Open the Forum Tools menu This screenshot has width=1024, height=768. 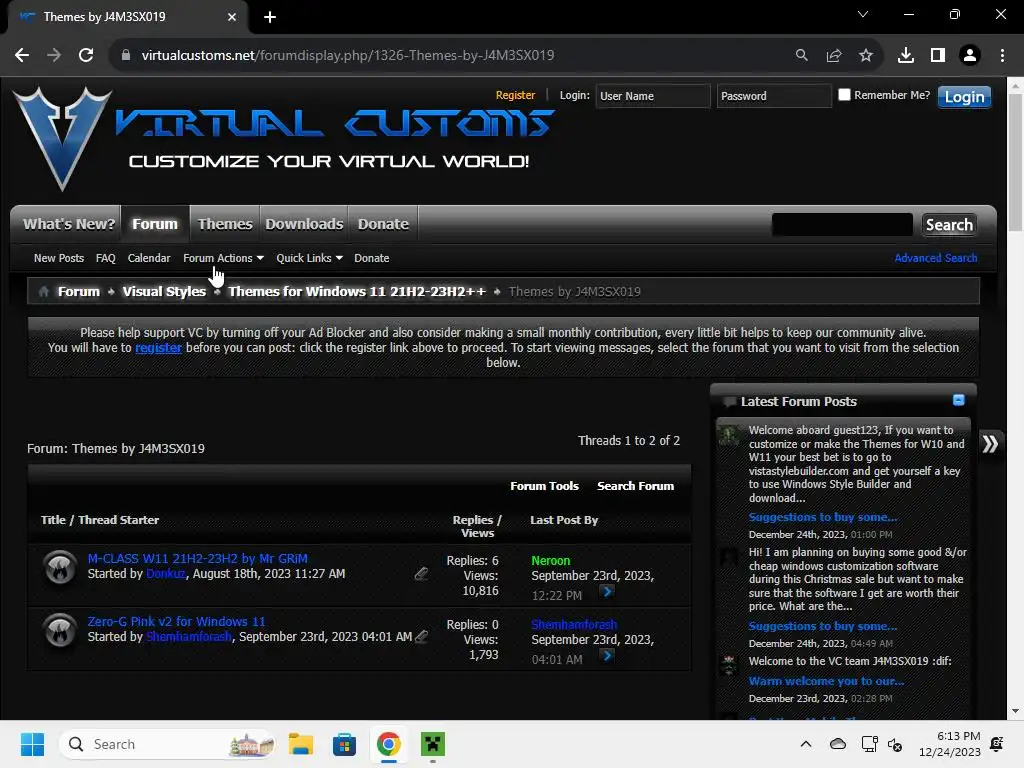tap(545, 486)
